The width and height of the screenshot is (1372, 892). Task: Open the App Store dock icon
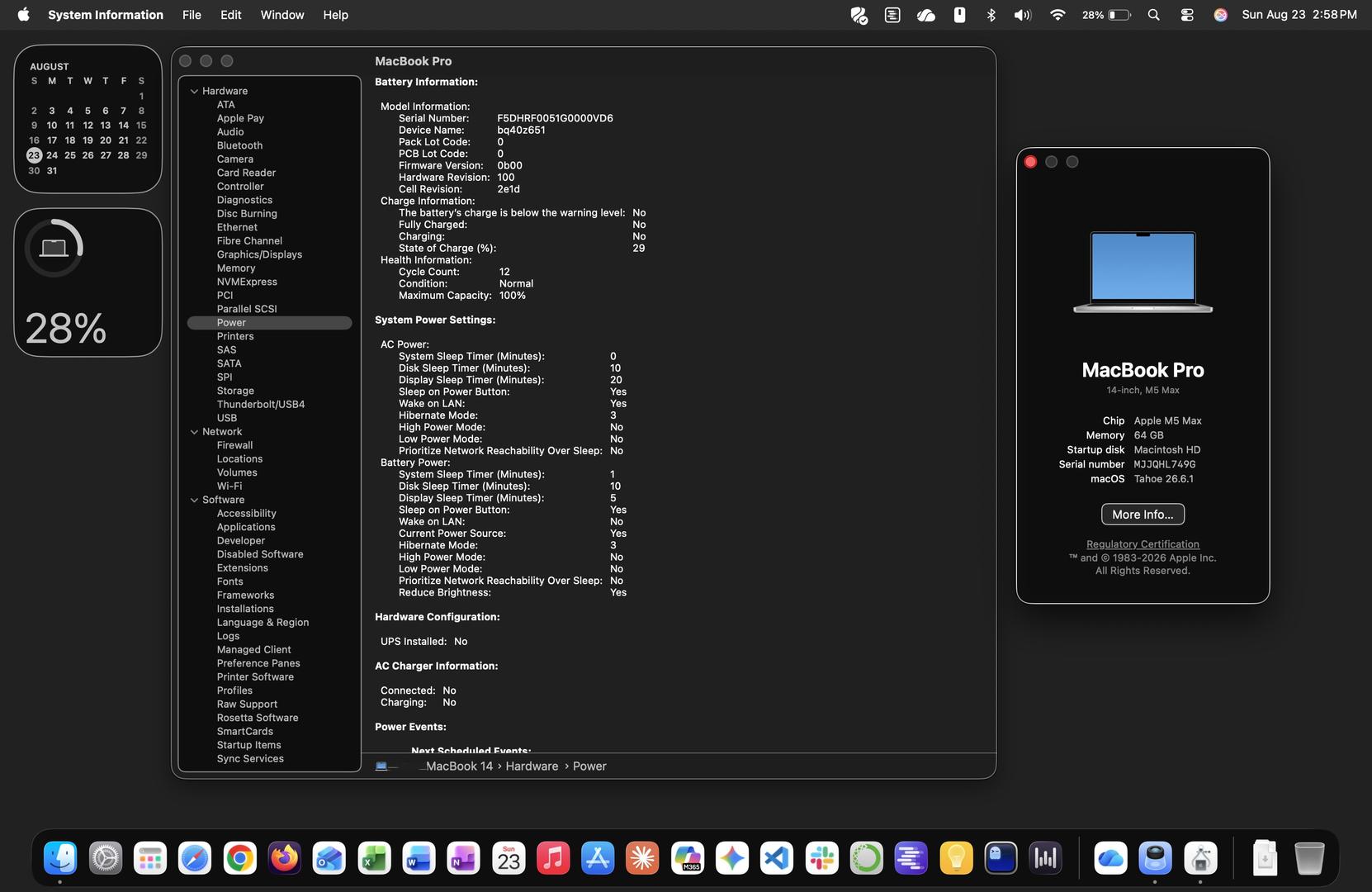tap(598, 859)
